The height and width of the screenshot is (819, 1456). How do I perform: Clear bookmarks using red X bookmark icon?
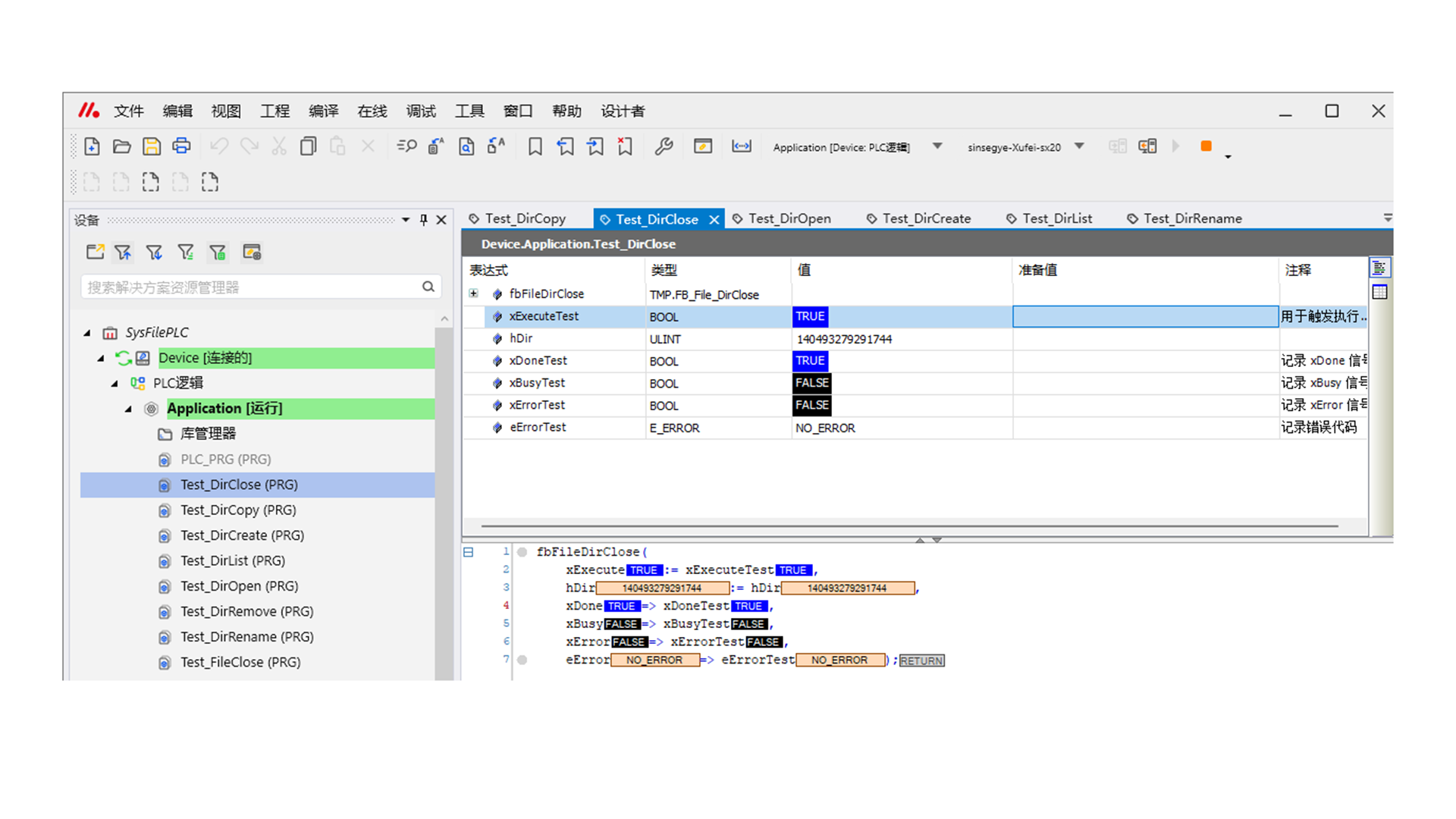[x=625, y=146]
